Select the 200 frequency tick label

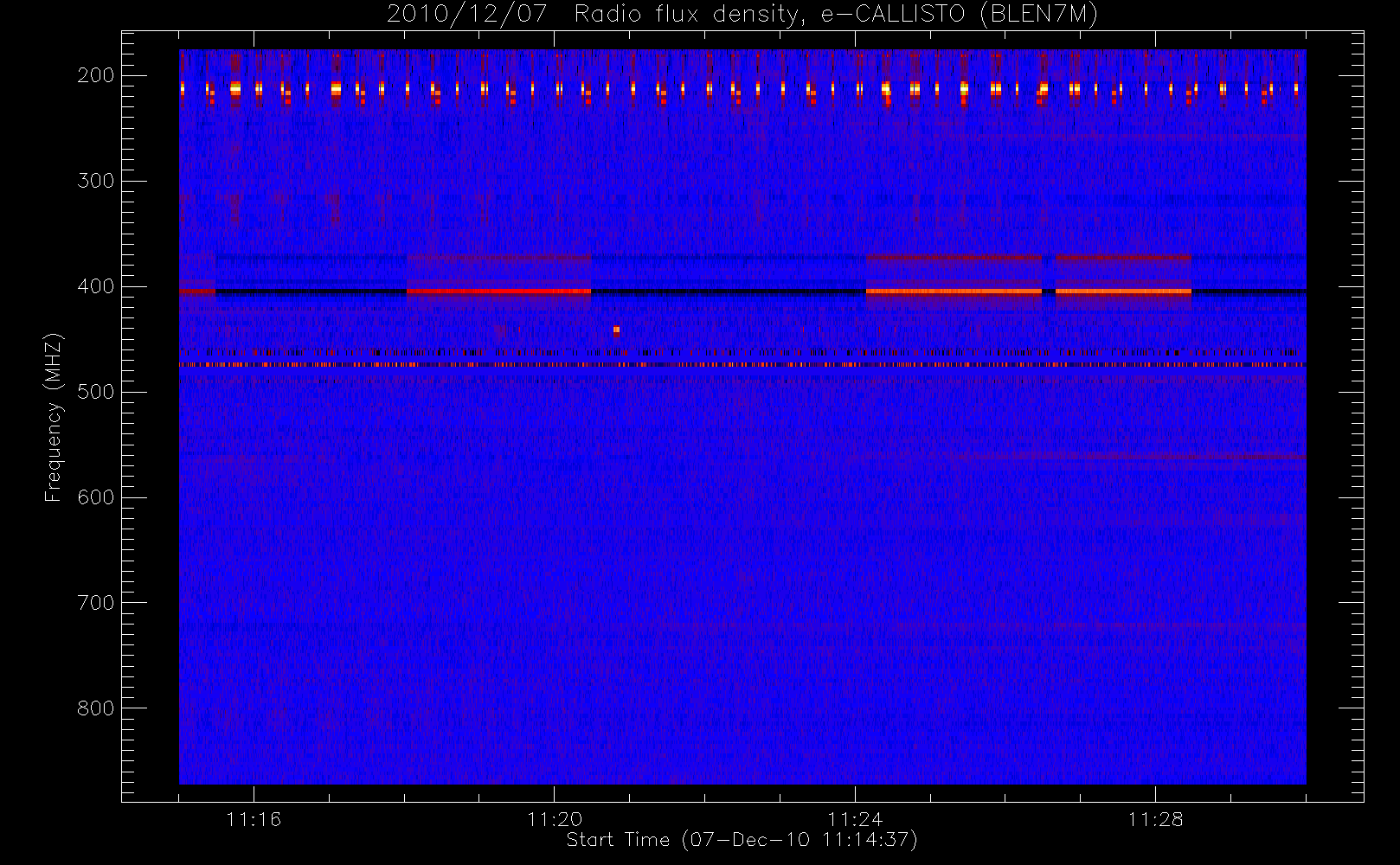[96, 75]
